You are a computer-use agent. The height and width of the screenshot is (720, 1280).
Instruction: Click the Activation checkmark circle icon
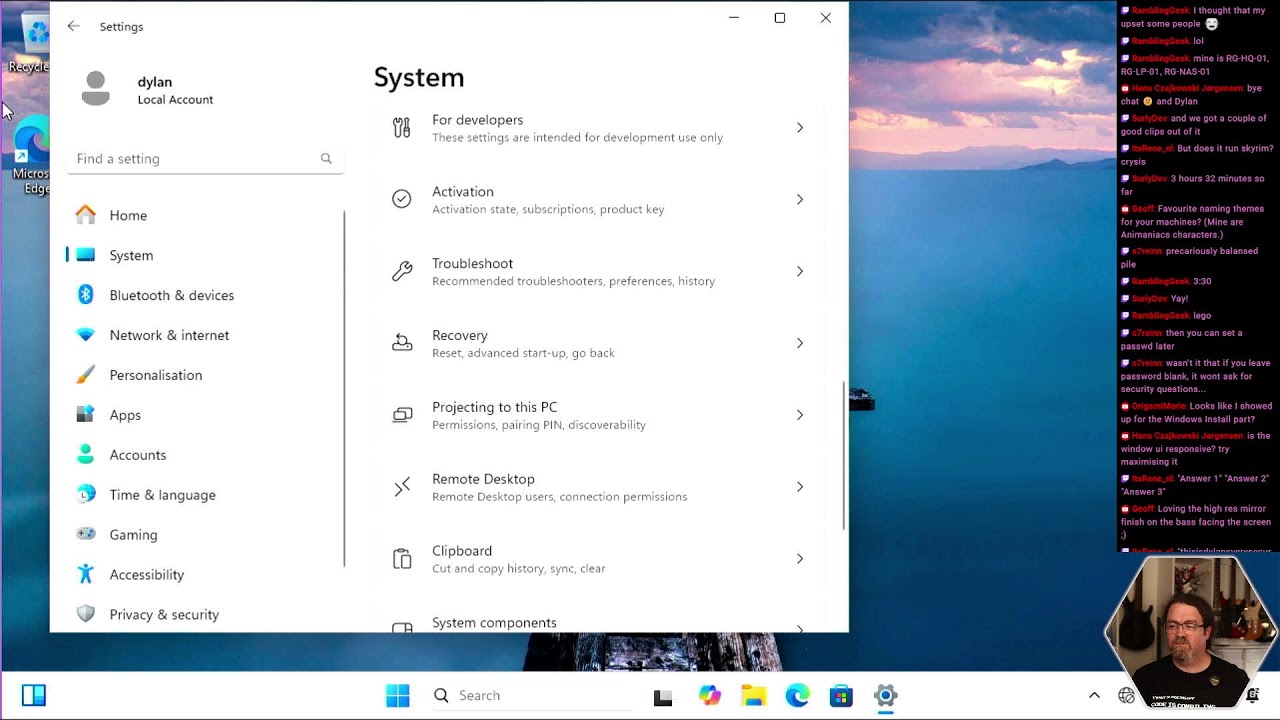coord(402,199)
